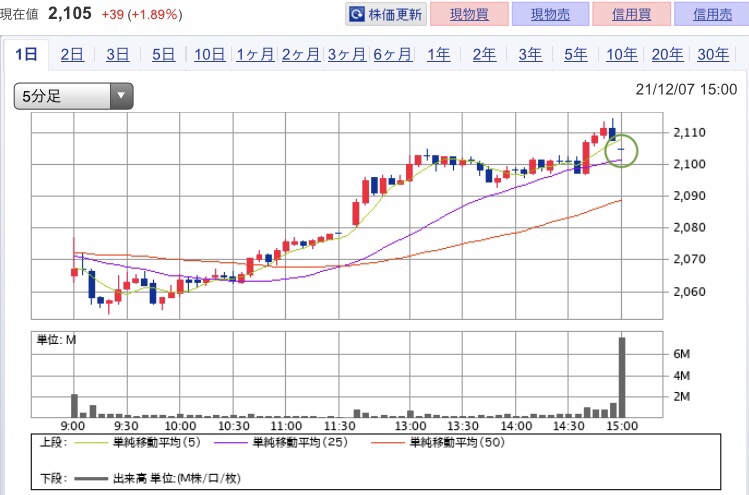This screenshot has width=749, height=495.
Task: Show the 6ヶ月 chart
Action: [393, 54]
